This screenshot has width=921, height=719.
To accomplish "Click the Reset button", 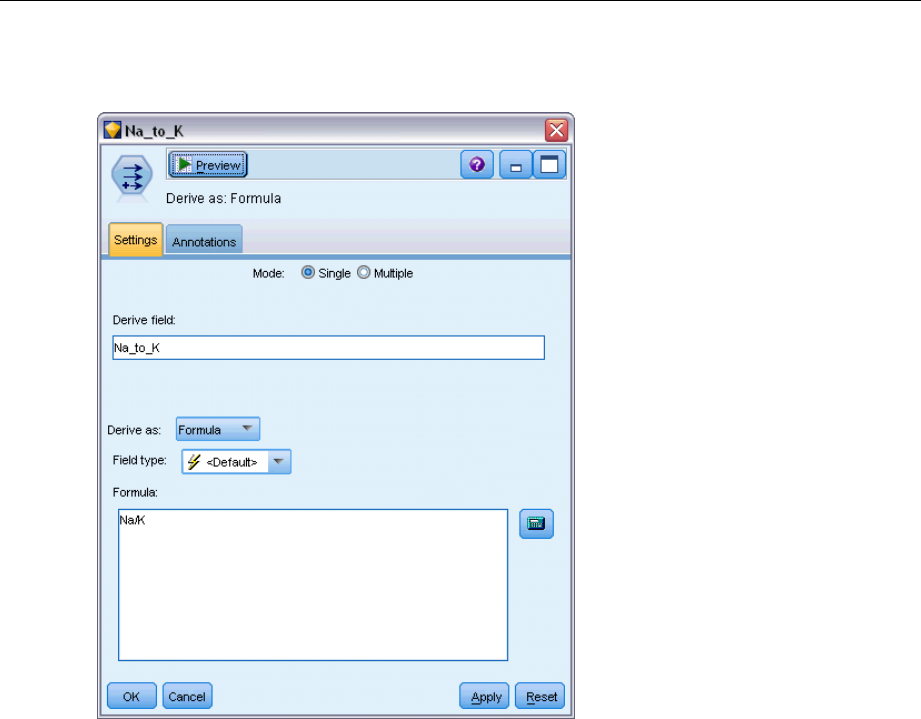I will (540, 696).
